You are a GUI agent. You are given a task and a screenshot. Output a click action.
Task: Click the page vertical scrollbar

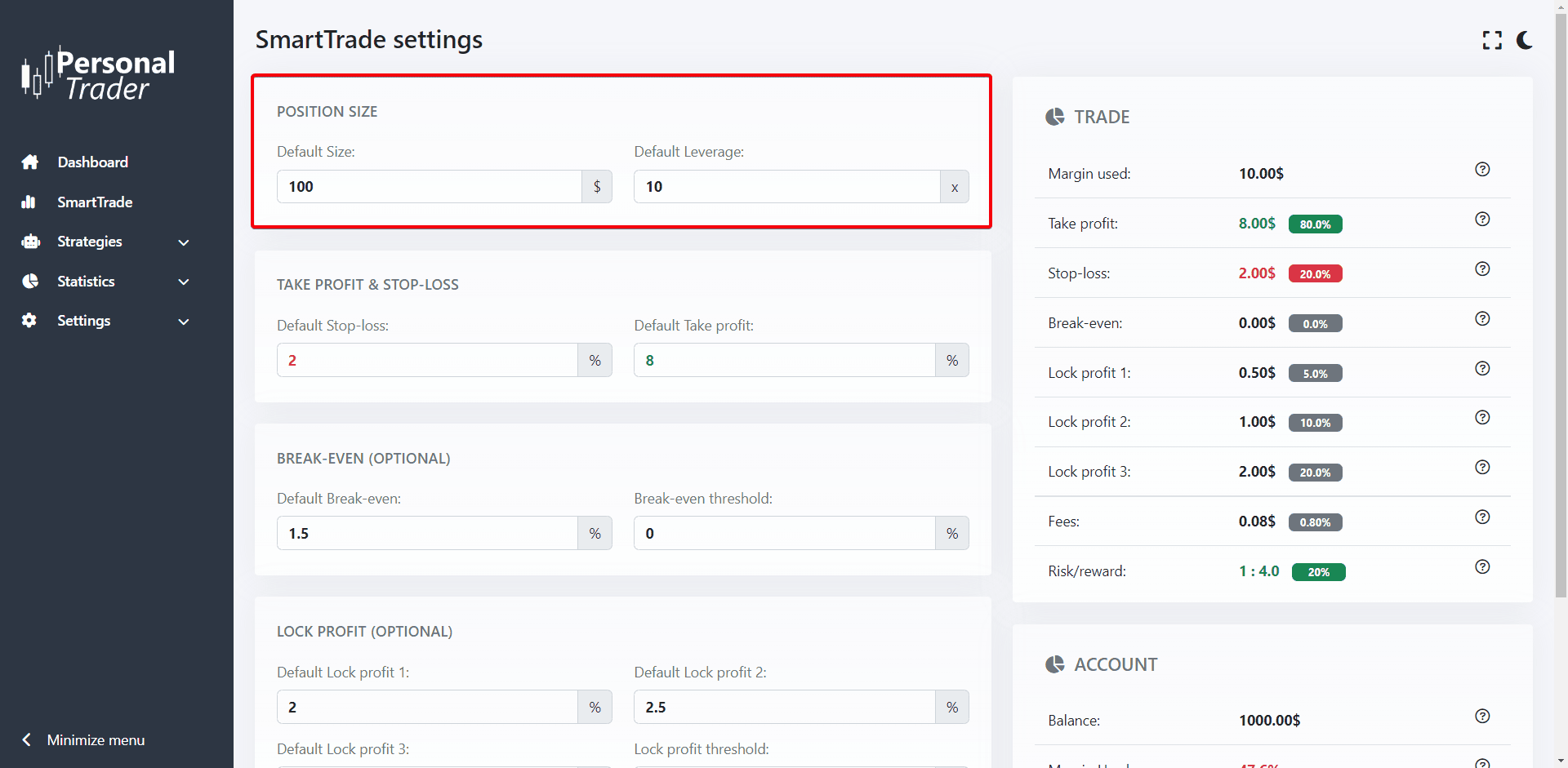pyautogui.click(x=1561, y=326)
